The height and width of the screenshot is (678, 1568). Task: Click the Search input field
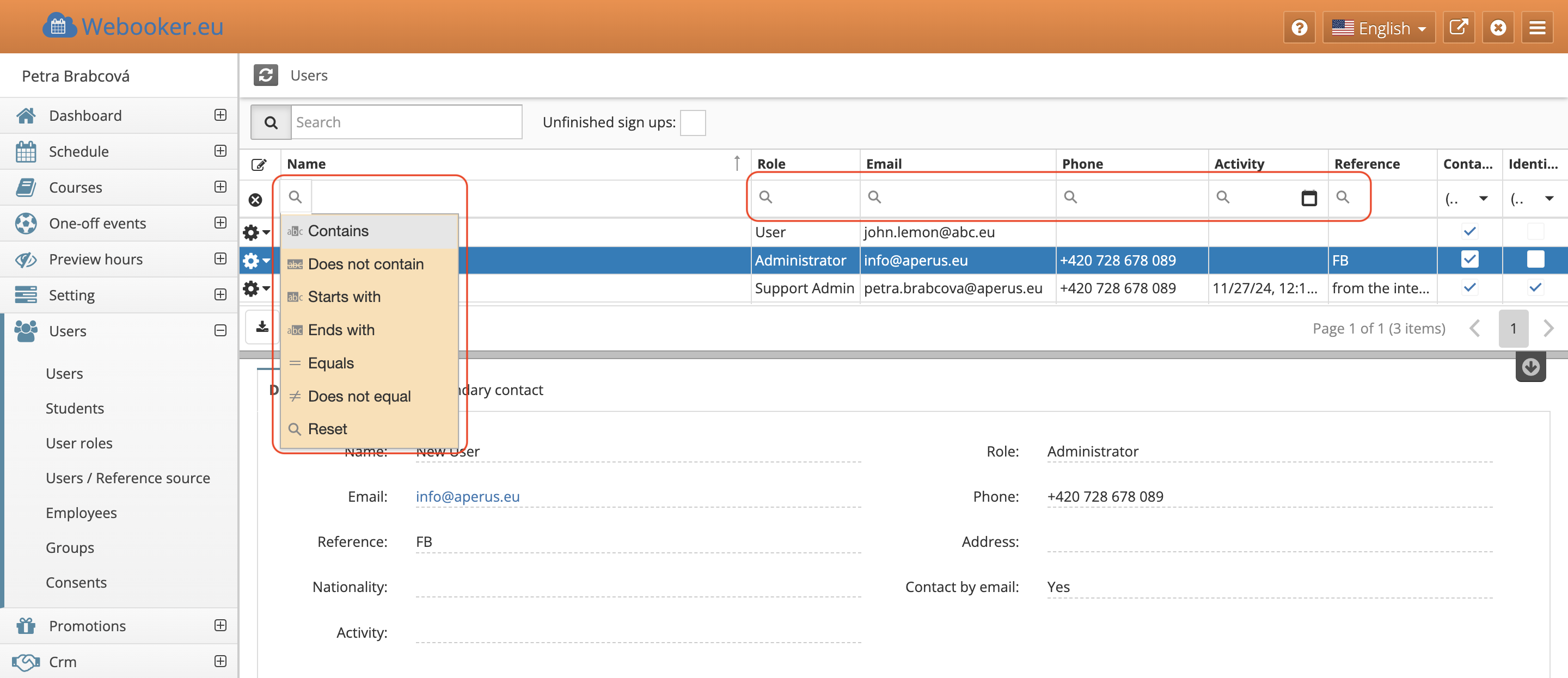(x=406, y=122)
